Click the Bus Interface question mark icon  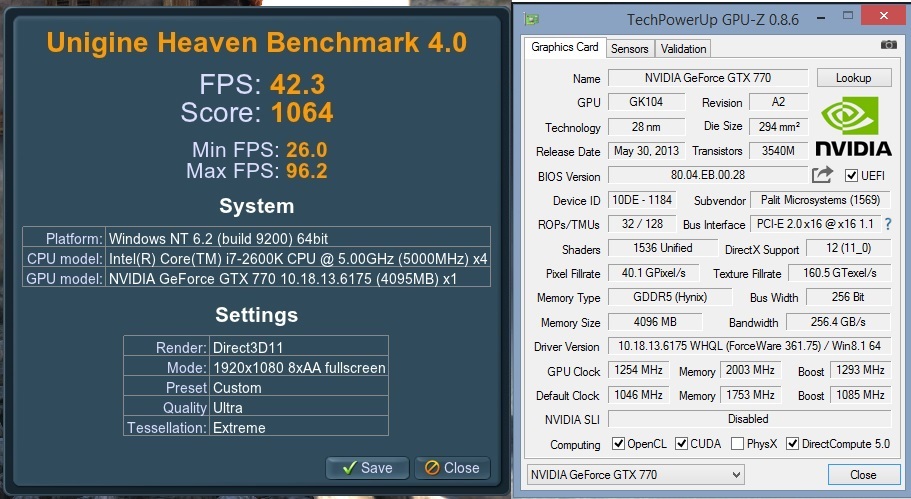(x=887, y=225)
